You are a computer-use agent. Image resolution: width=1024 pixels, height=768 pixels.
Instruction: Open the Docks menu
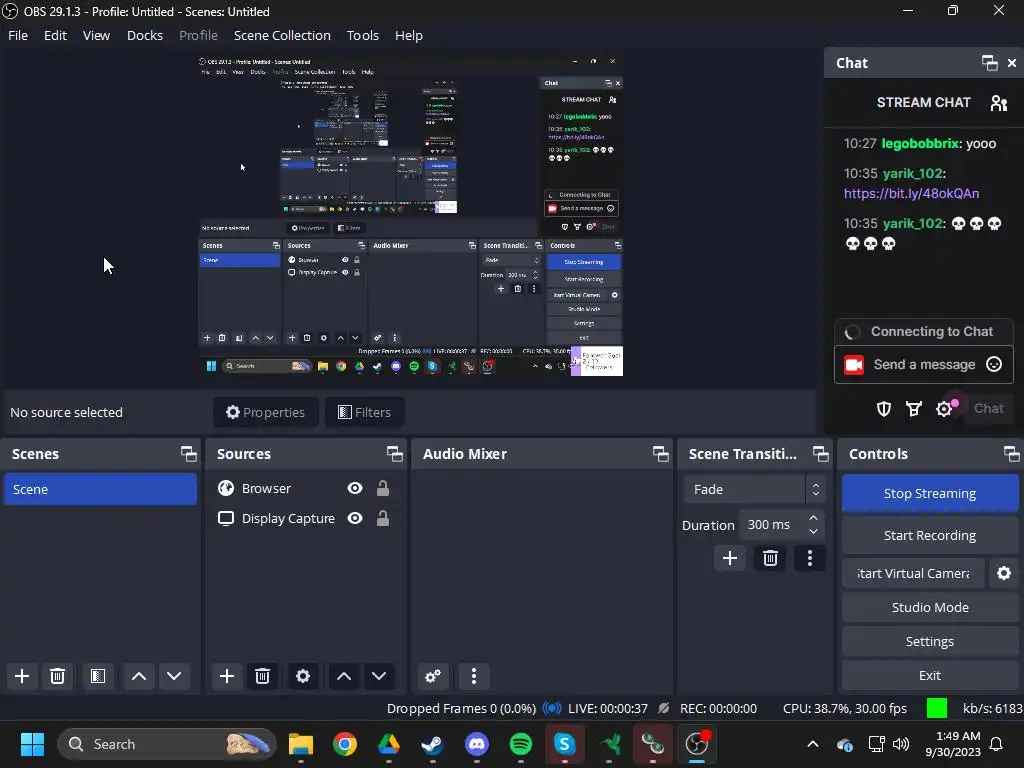point(145,35)
